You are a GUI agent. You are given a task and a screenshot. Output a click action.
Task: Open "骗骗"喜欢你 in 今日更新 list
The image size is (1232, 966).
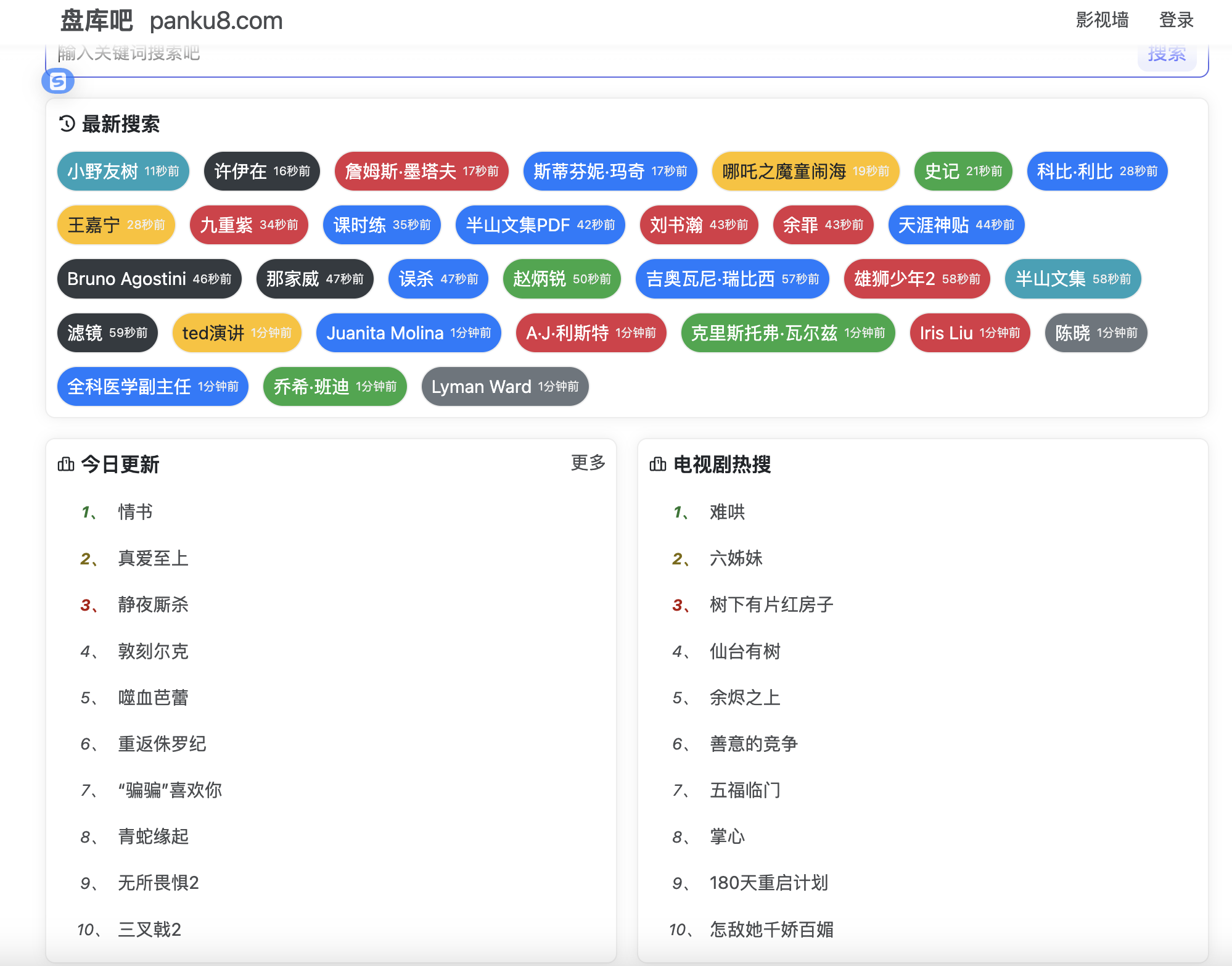(x=170, y=790)
